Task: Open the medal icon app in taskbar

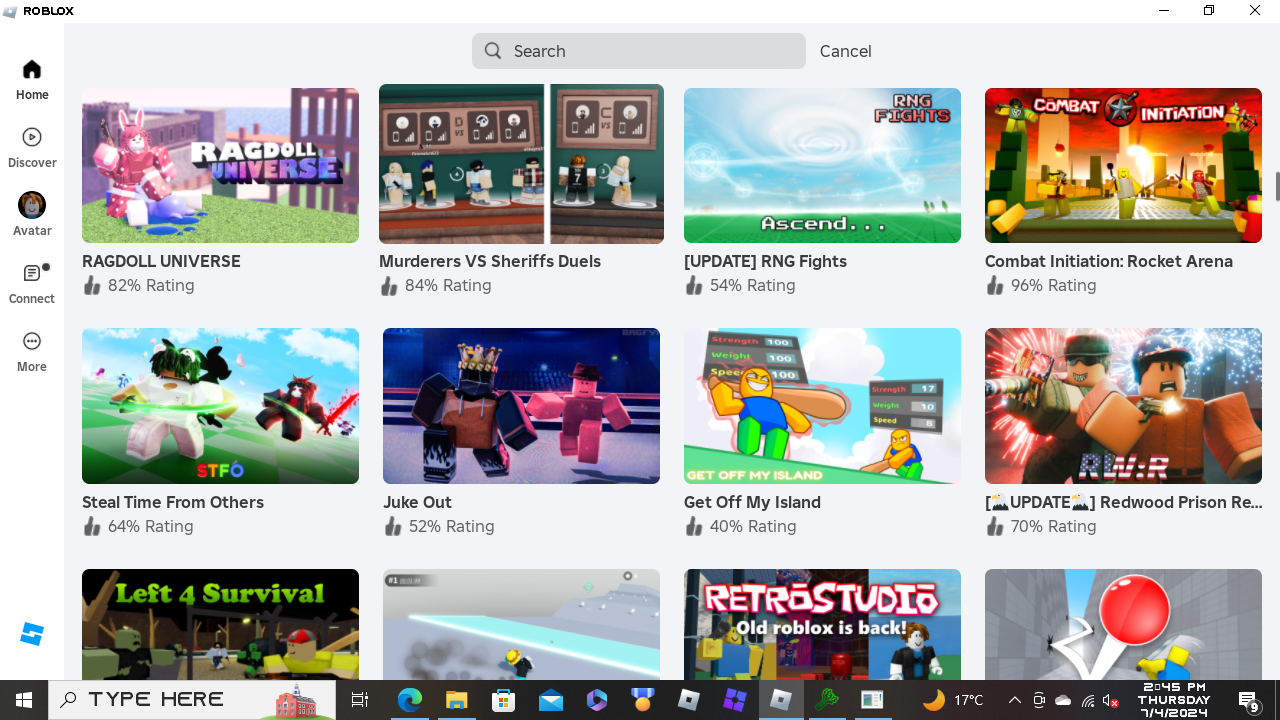Action: coord(643,700)
